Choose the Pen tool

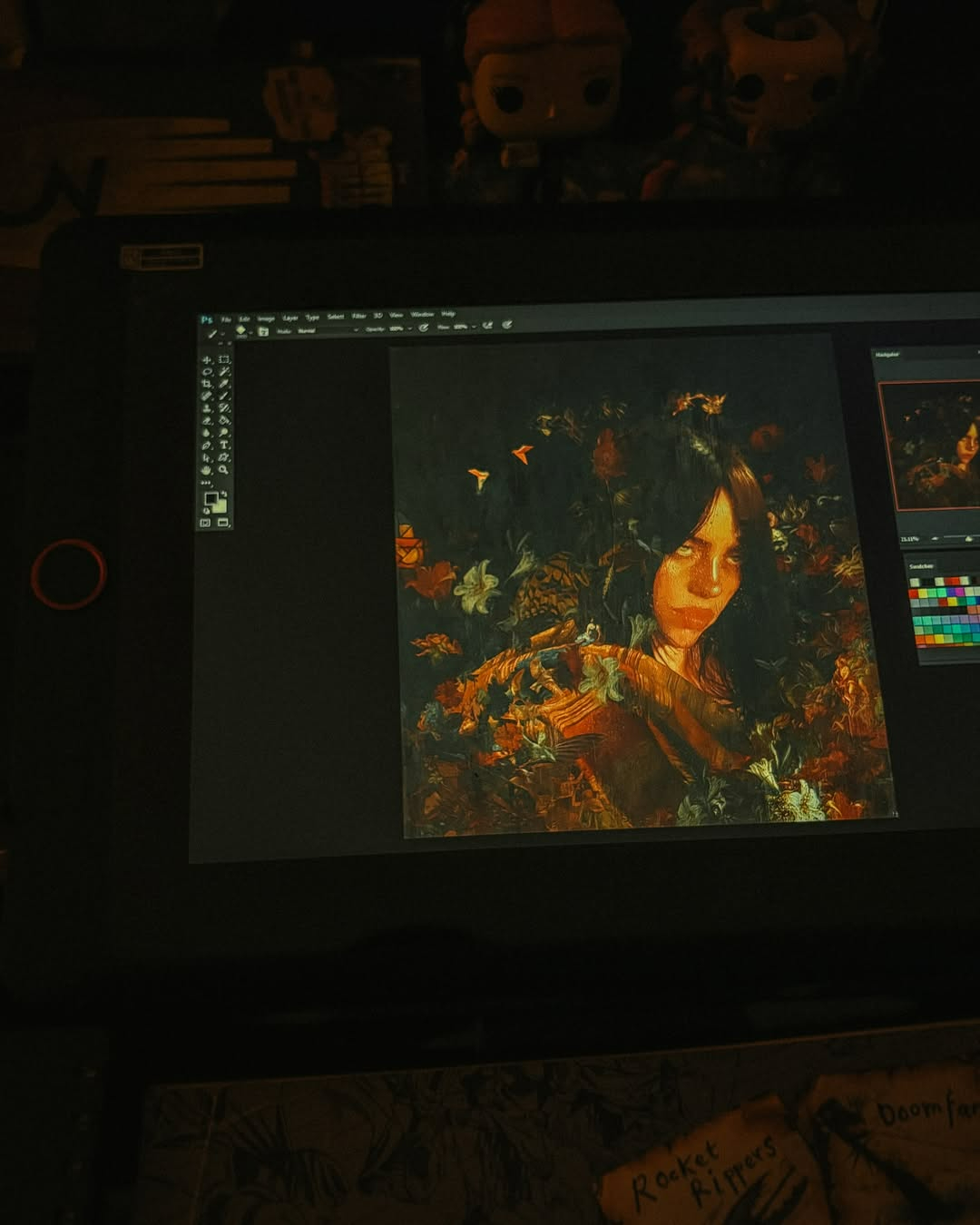pyautogui.click(x=207, y=446)
